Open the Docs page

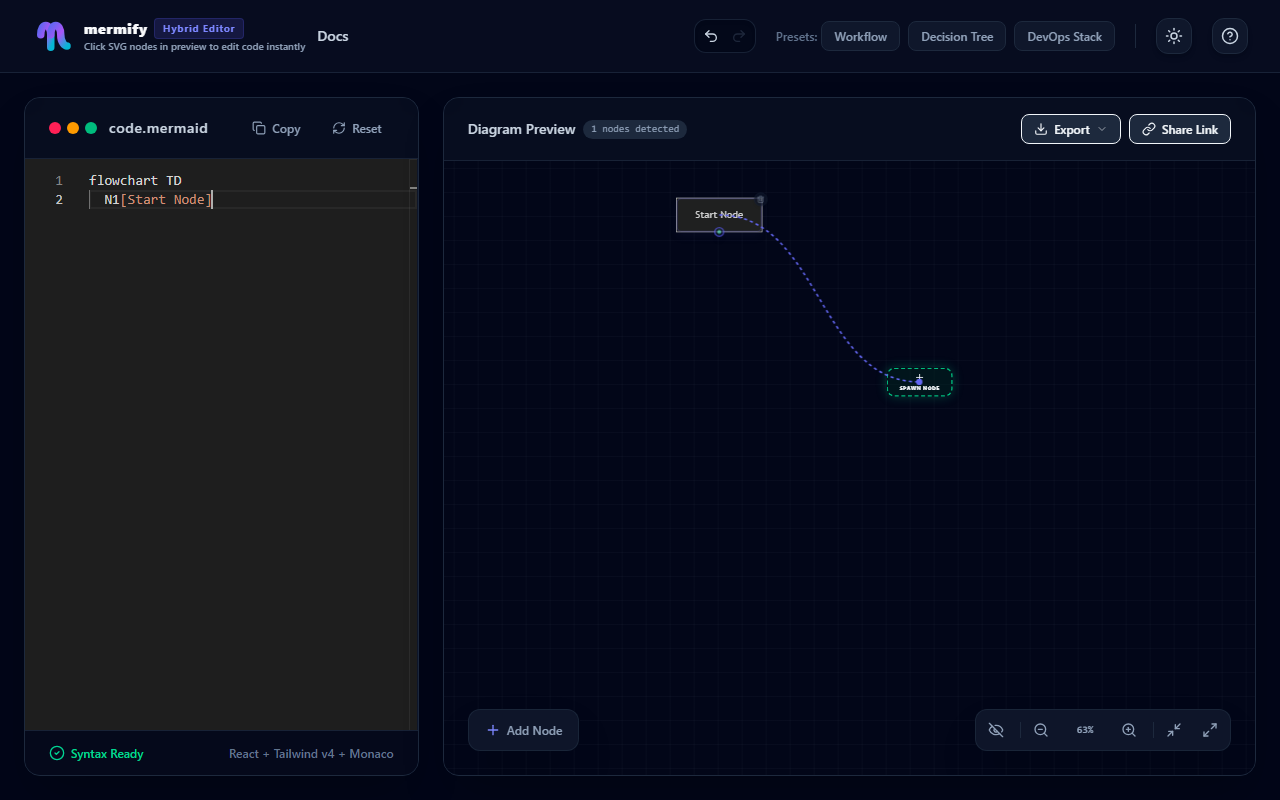click(333, 36)
